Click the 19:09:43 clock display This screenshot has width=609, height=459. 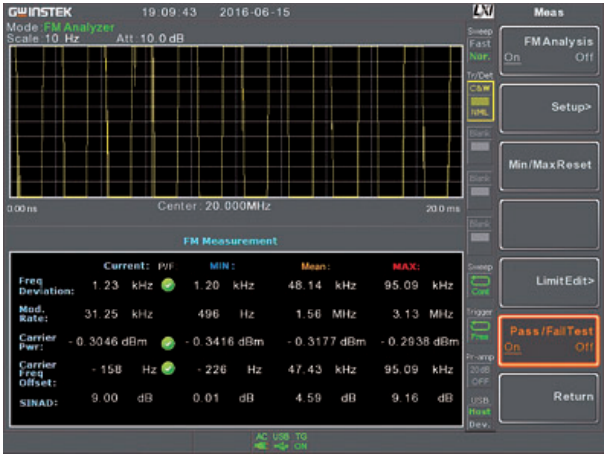click(x=169, y=12)
